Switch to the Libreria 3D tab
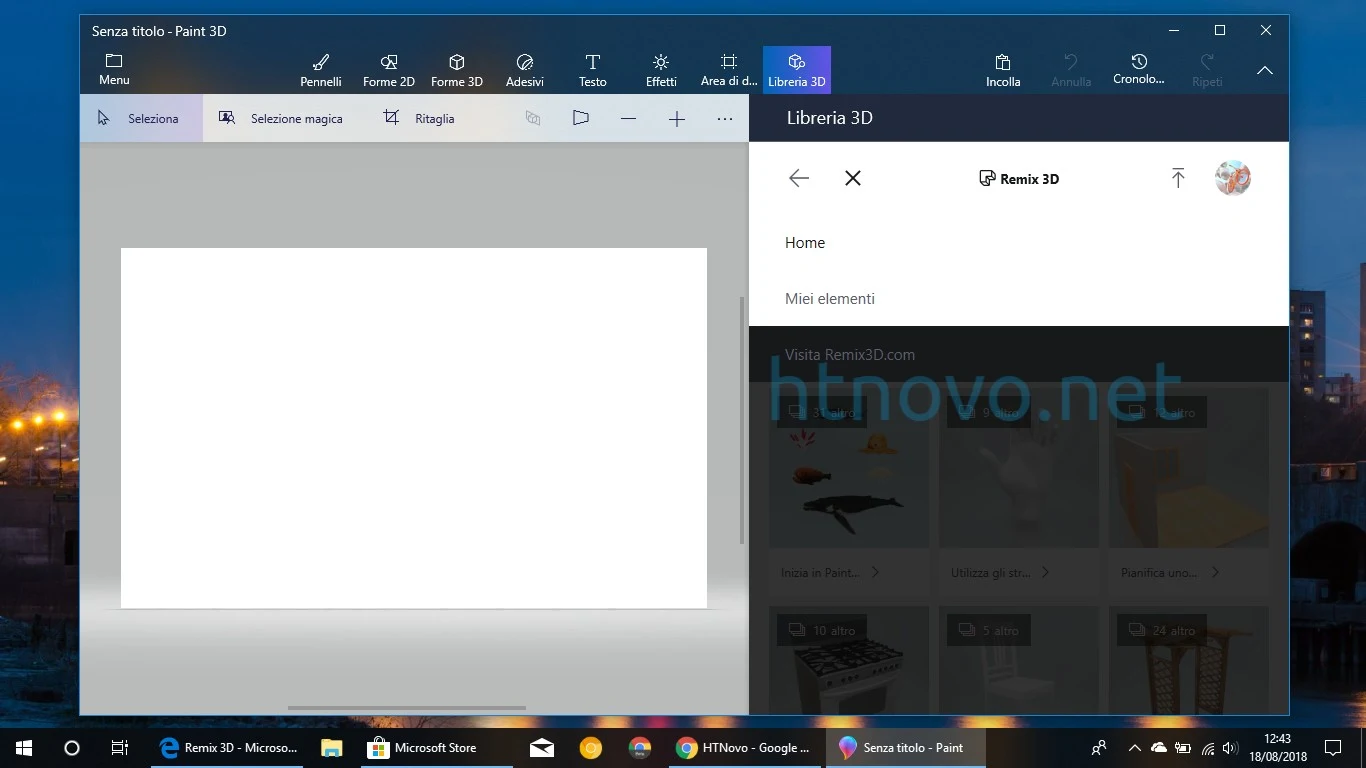The image size is (1366, 768). pyautogui.click(x=797, y=70)
